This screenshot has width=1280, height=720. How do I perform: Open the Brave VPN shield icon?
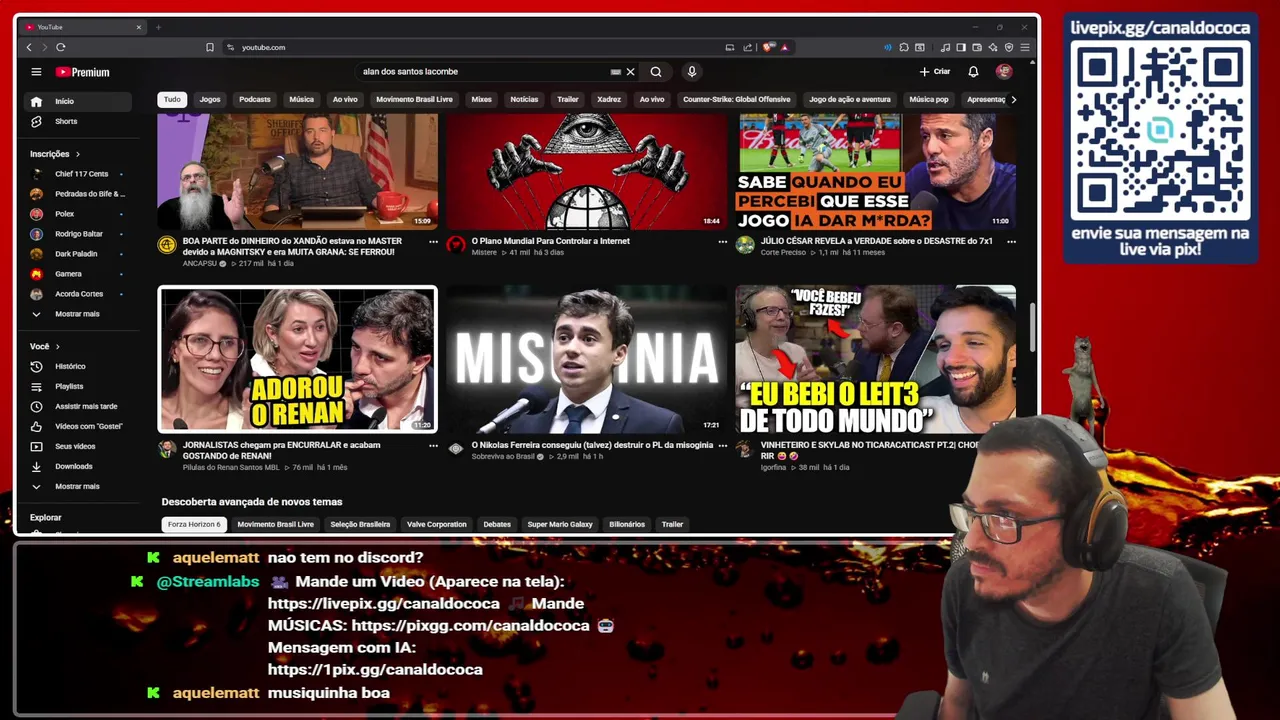pos(1009,47)
